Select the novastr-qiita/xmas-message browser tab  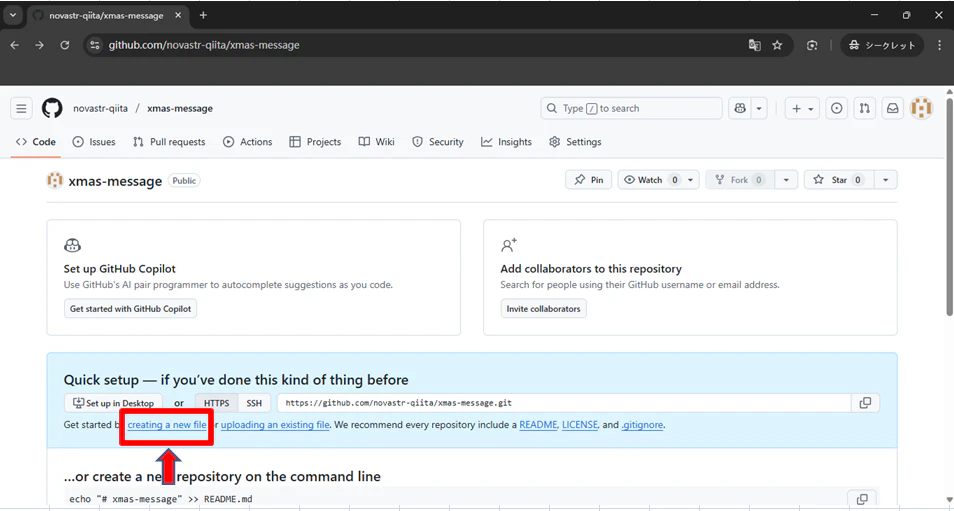[x=106, y=15]
